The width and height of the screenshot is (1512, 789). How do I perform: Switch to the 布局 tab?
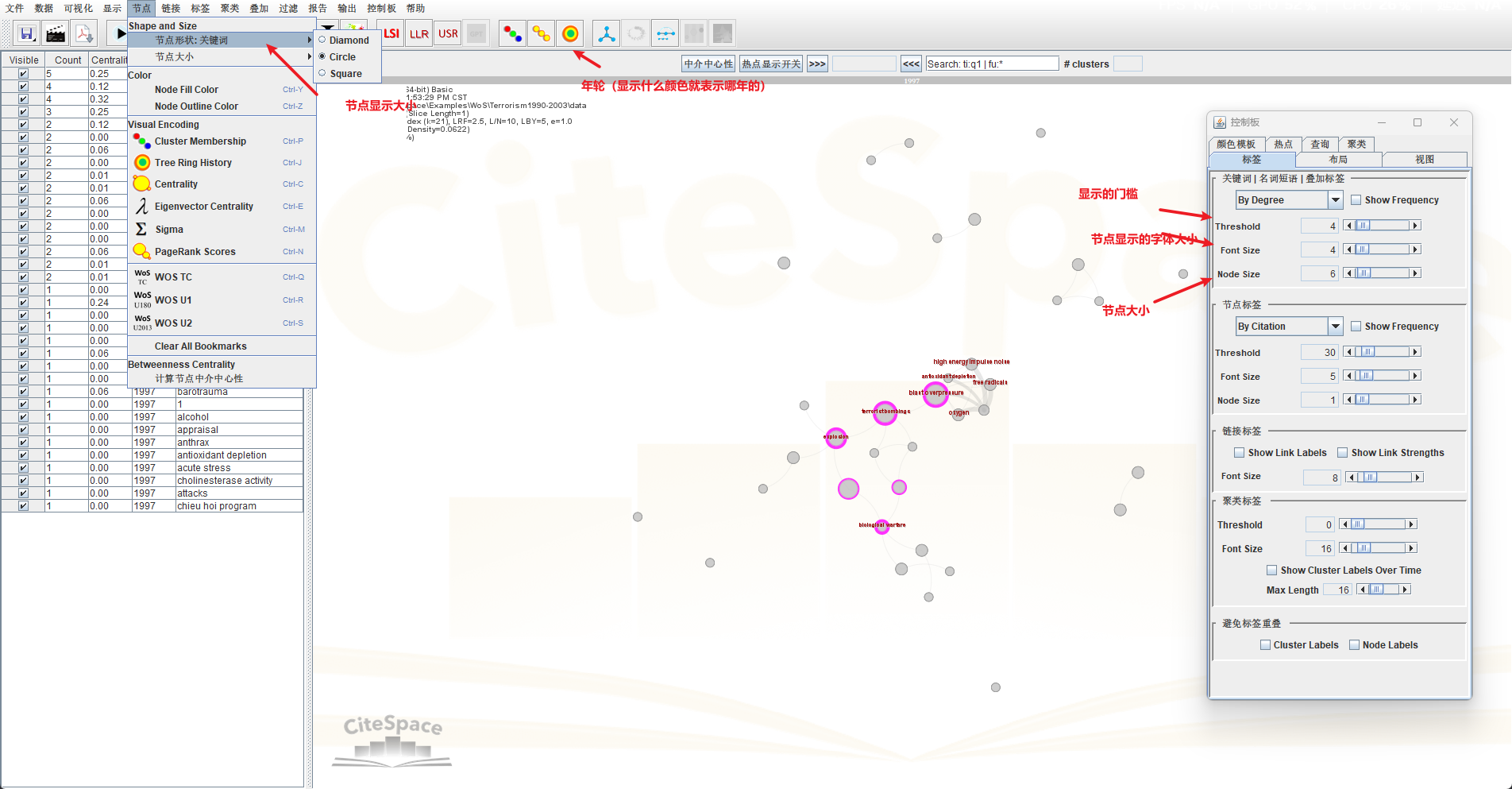click(1338, 160)
